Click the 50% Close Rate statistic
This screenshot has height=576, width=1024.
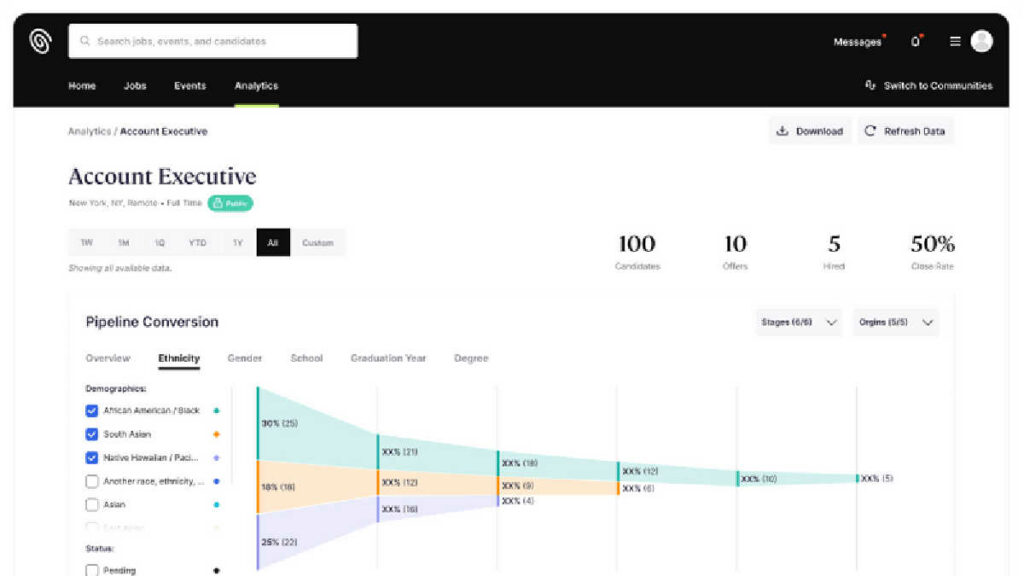[x=933, y=251]
